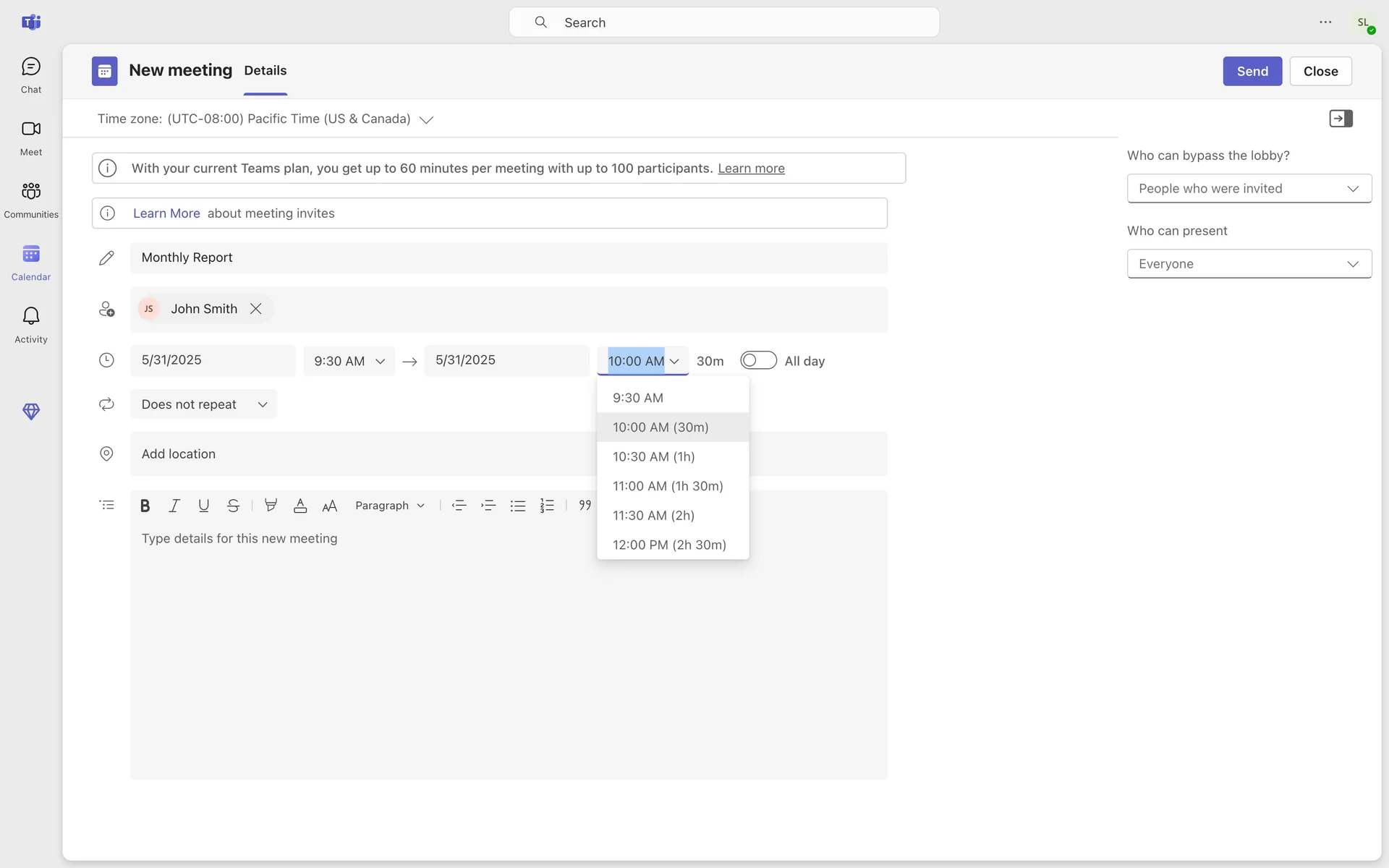Choose 12:00 PM (2h 30m) option

pos(669,545)
